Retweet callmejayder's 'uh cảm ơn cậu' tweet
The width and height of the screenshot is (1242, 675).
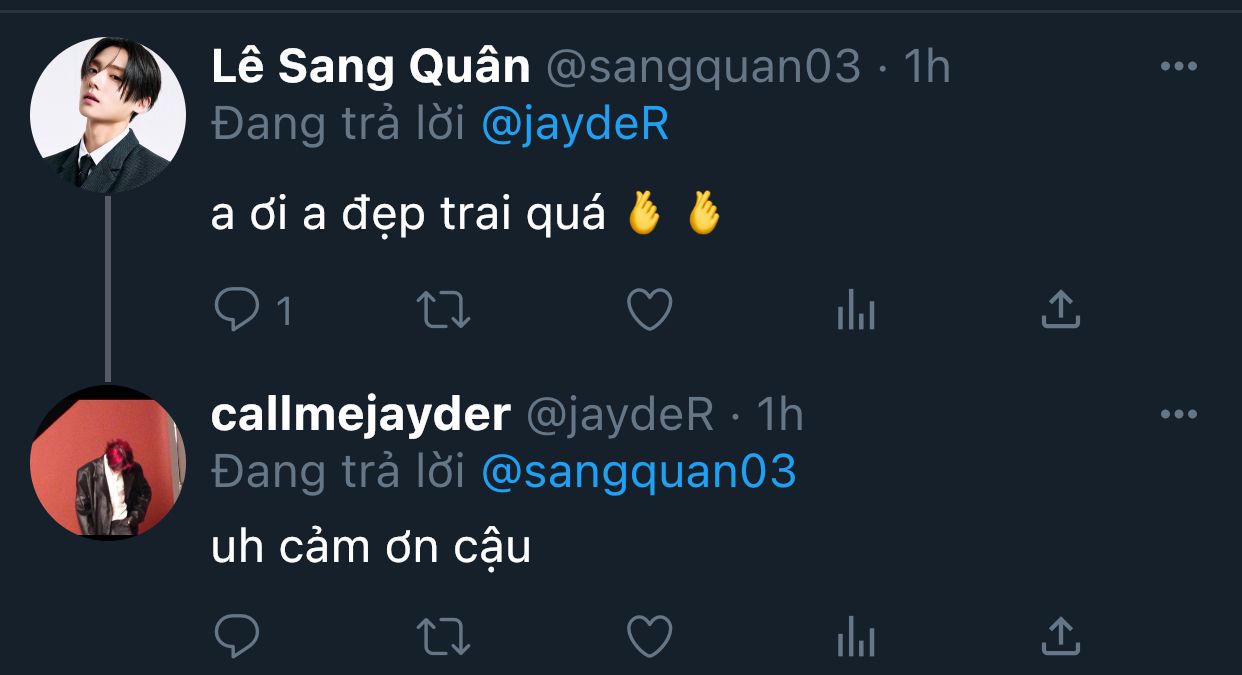click(442, 636)
